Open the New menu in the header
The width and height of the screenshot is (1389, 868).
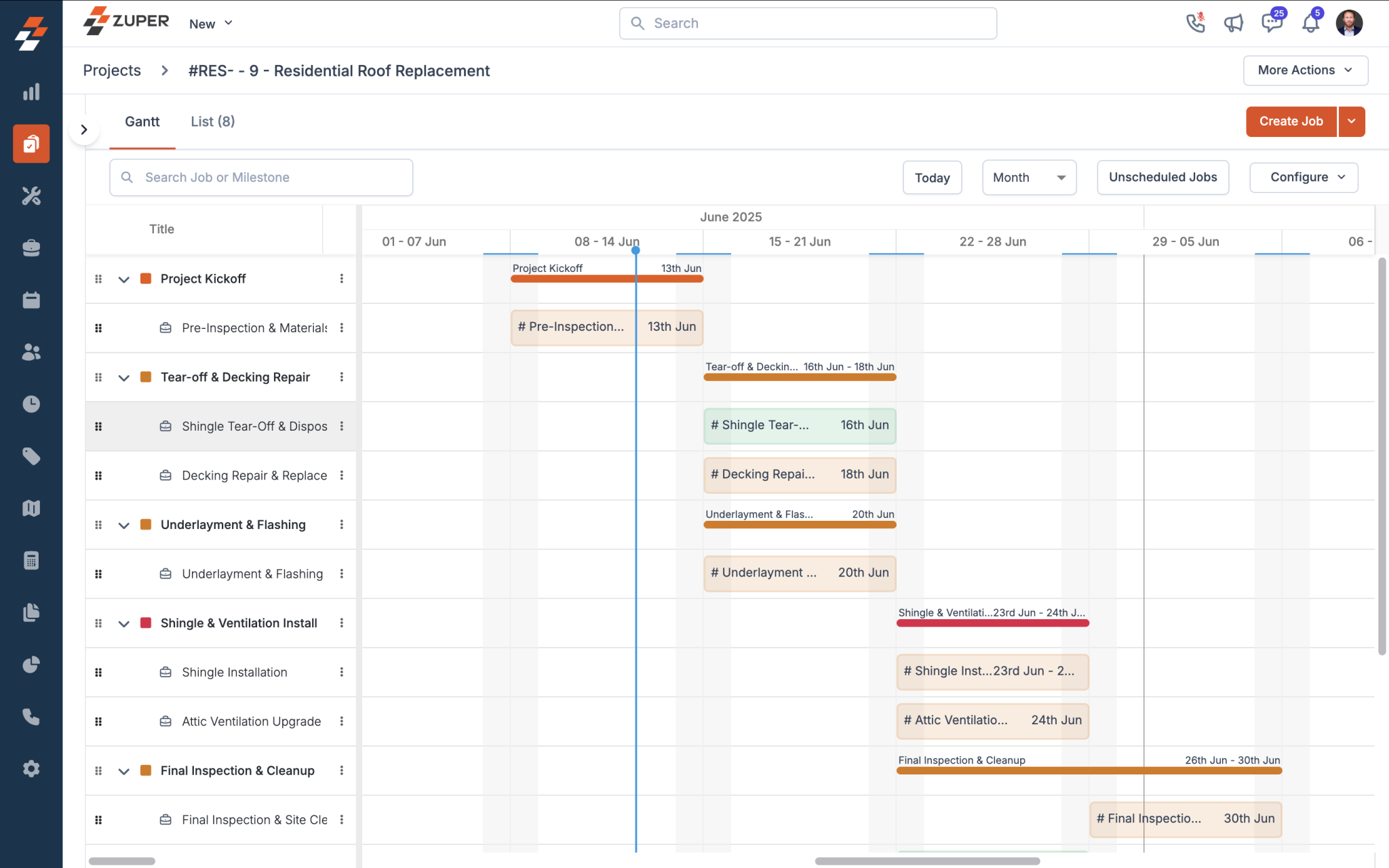coord(210,23)
